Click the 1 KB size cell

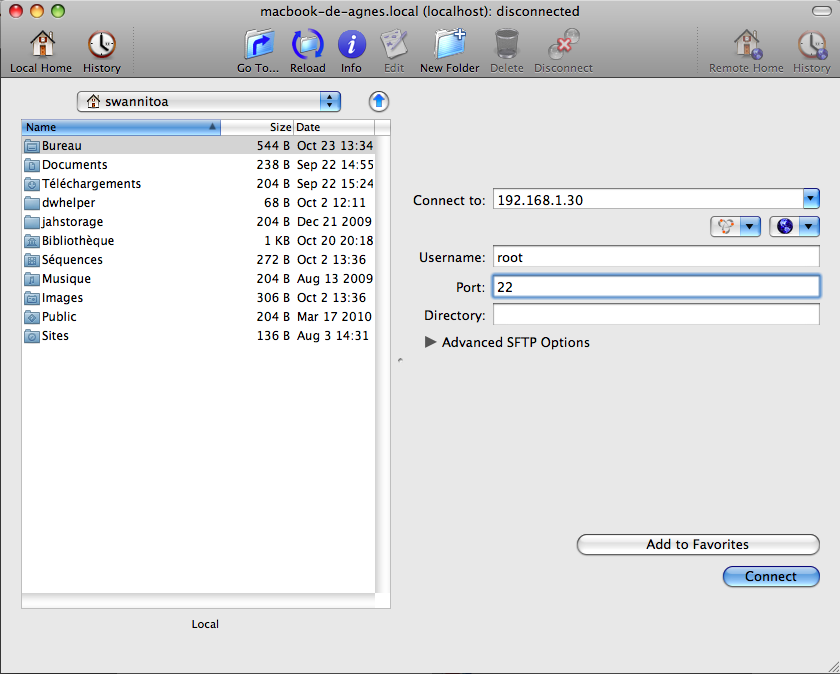tap(276, 241)
